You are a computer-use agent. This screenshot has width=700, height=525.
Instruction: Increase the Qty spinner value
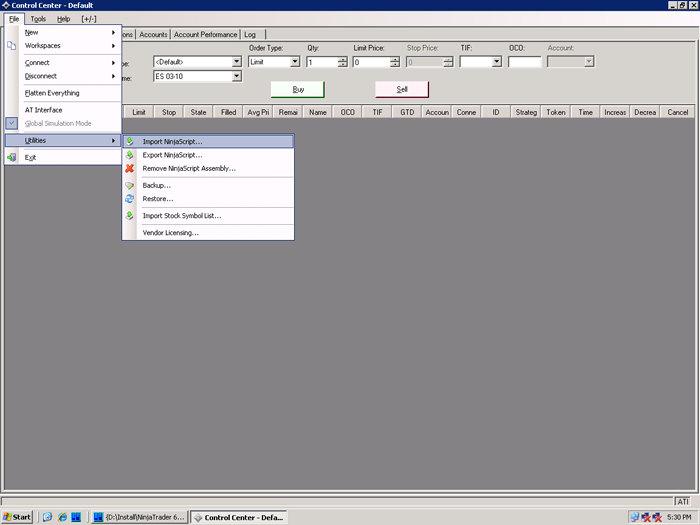point(342,59)
